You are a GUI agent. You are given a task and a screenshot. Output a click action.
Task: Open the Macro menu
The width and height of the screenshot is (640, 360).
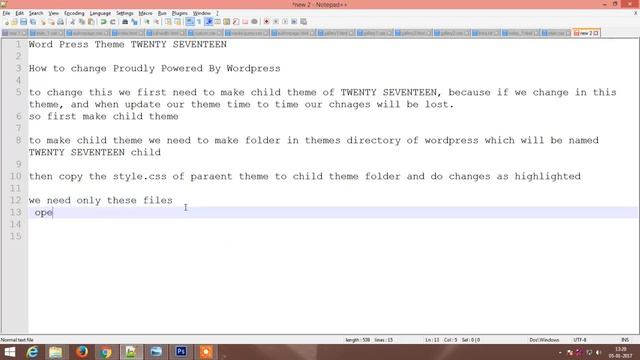point(145,13)
